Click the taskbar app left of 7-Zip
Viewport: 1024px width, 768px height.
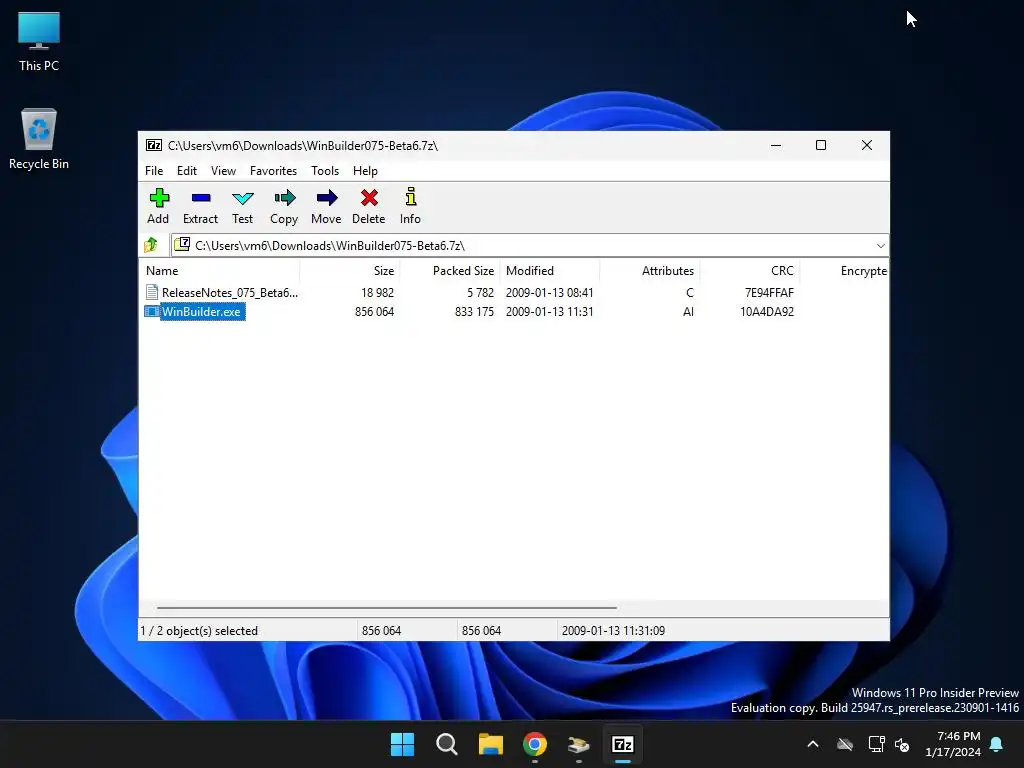click(579, 744)
